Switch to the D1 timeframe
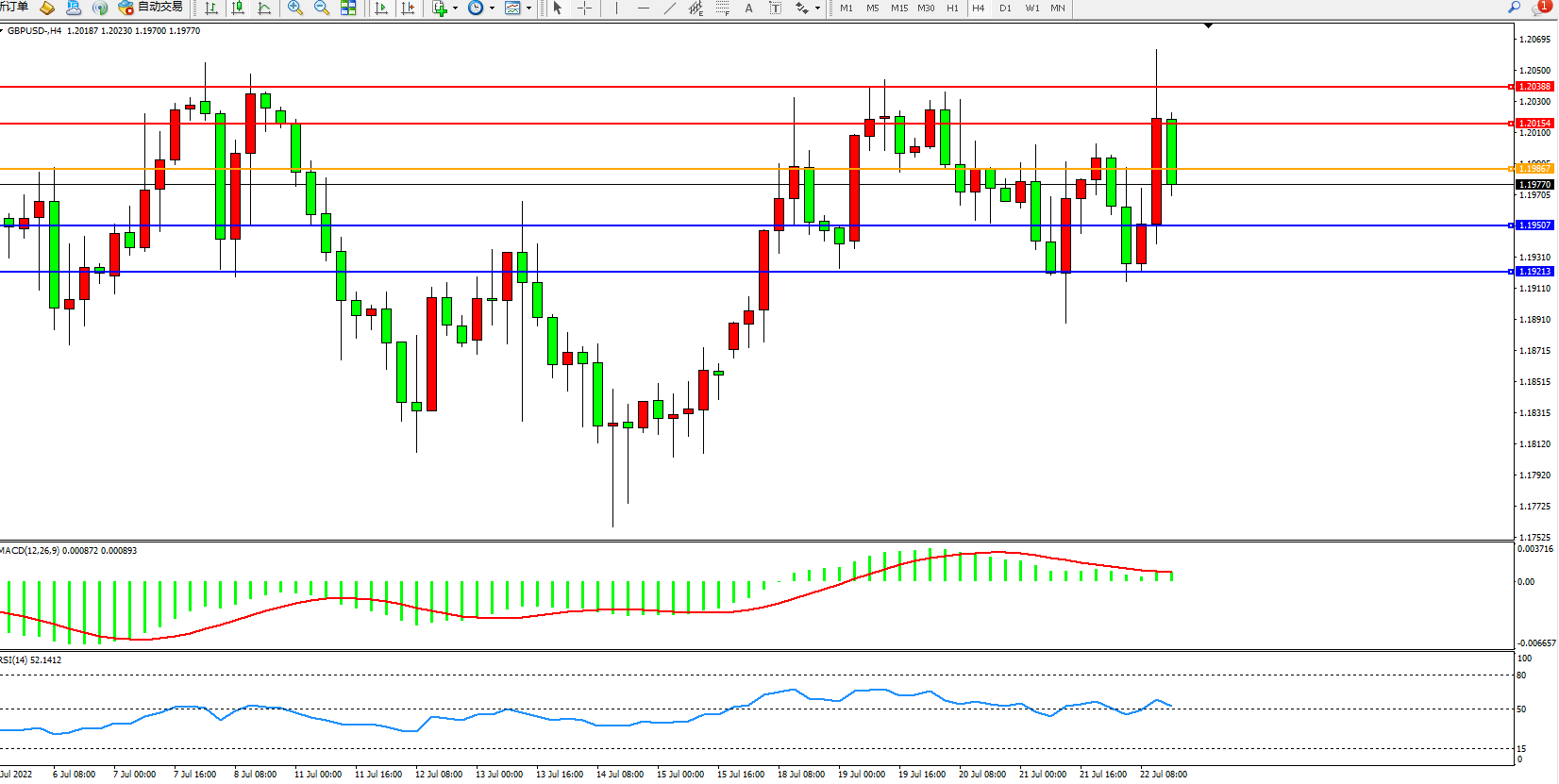 (x=1005, y=8)
